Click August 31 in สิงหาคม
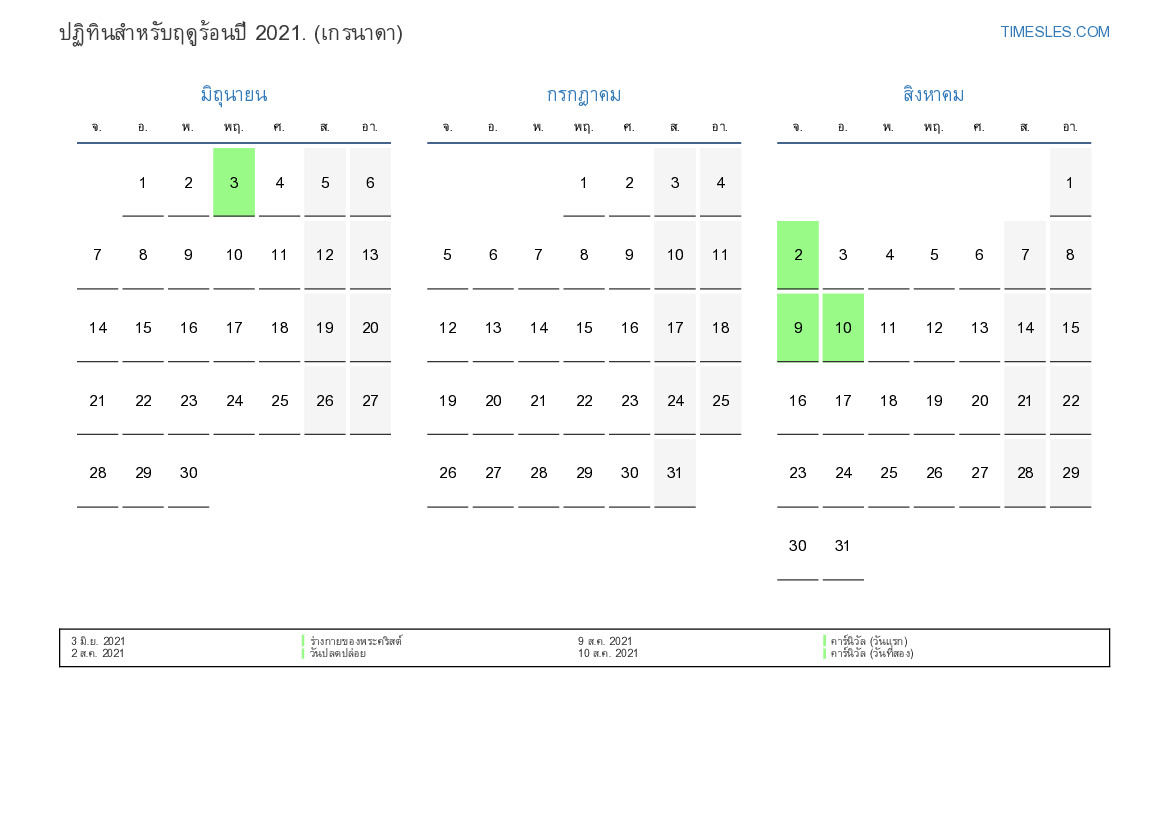Image resolution: width=1169 pixels, height=827 pixels. point(843,546)
